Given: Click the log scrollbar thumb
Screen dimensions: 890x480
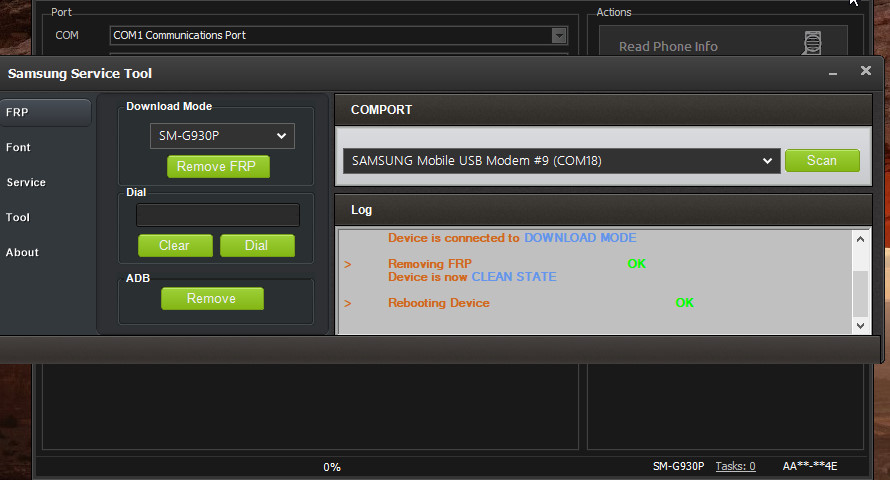Looking at the screenshot, I should (860, 293).
